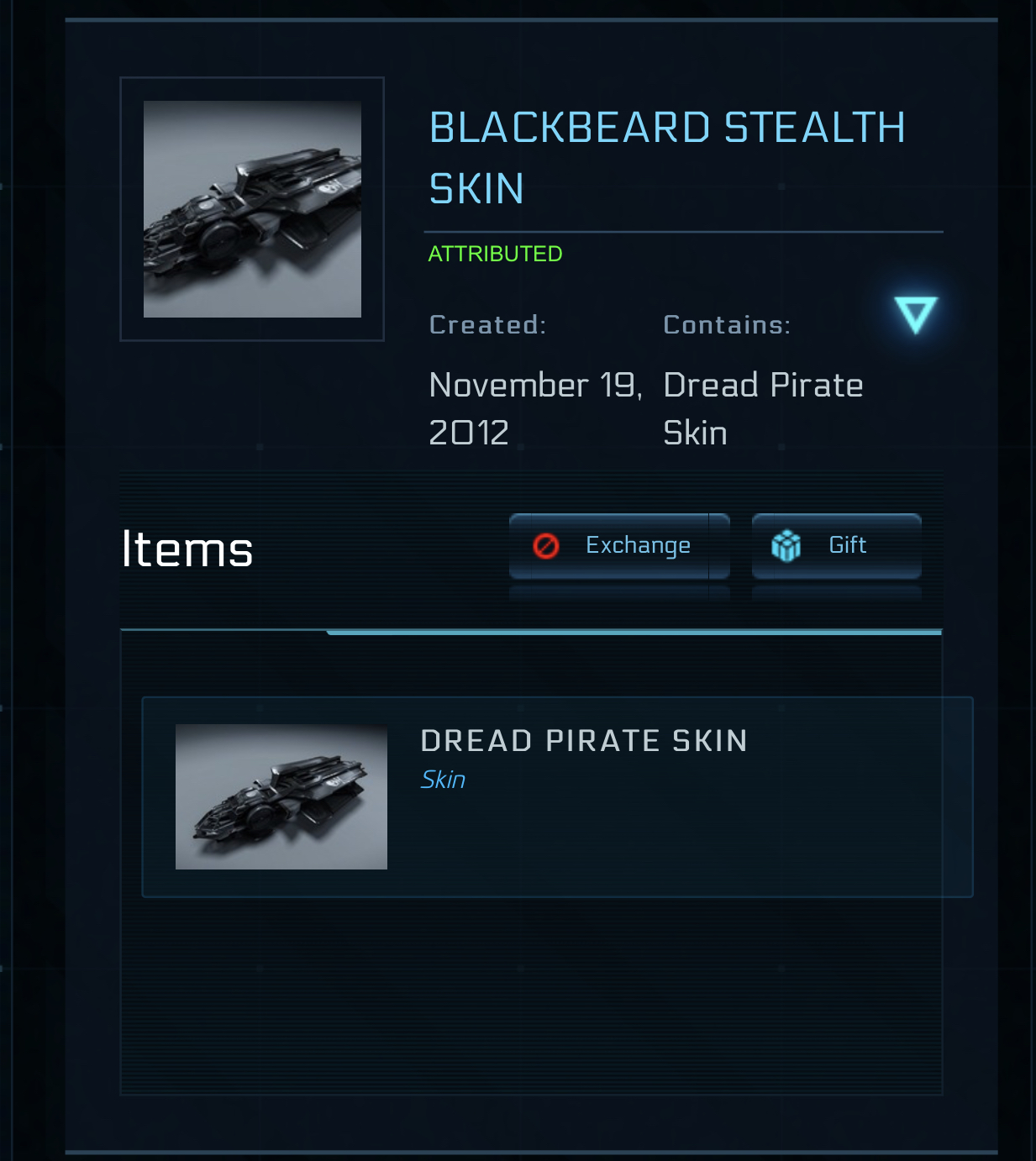
Task: Click the empty area below the item card
Action: pos(531,1000)
